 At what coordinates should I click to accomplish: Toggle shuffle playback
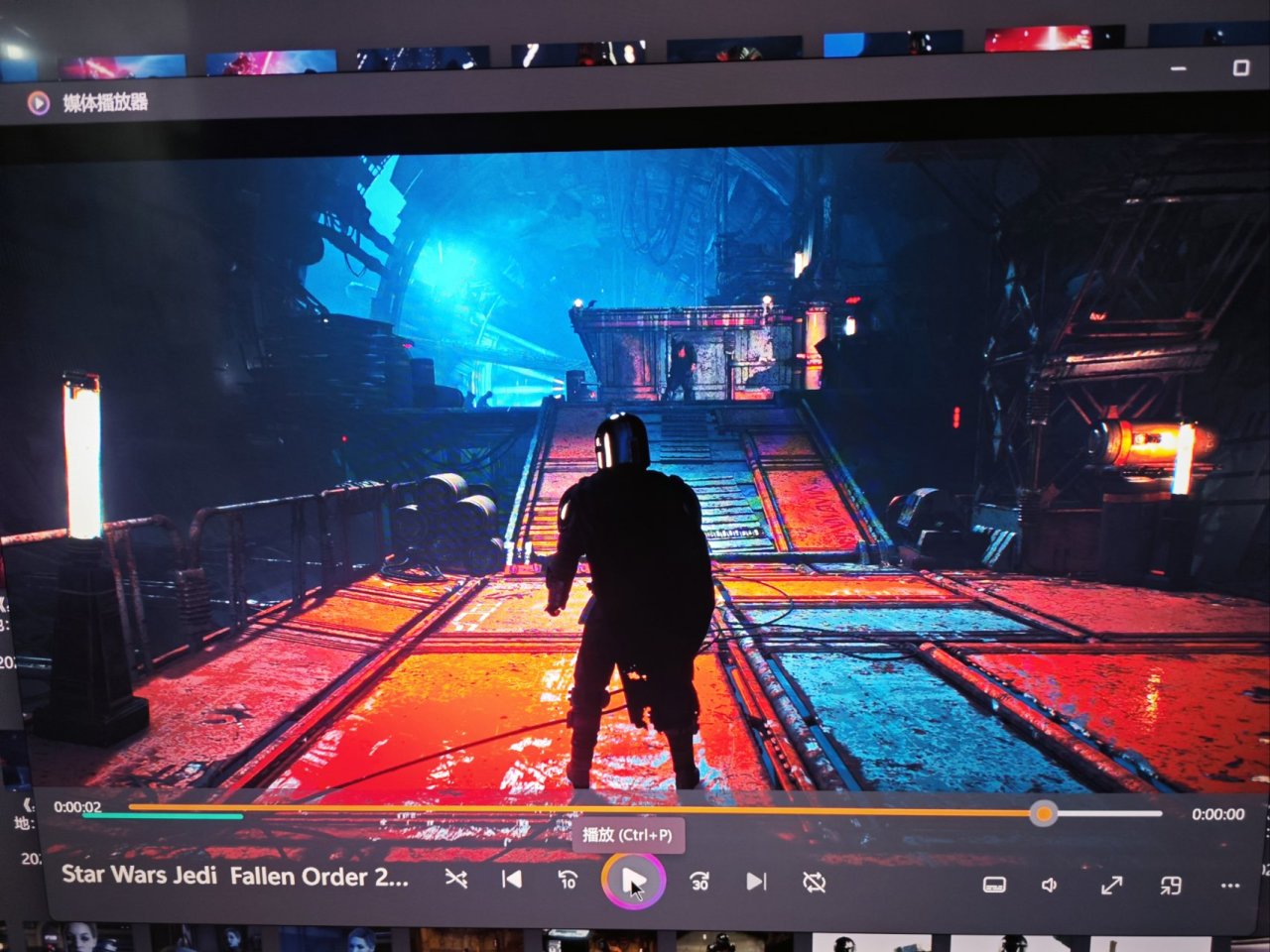(x=455, y=879)
